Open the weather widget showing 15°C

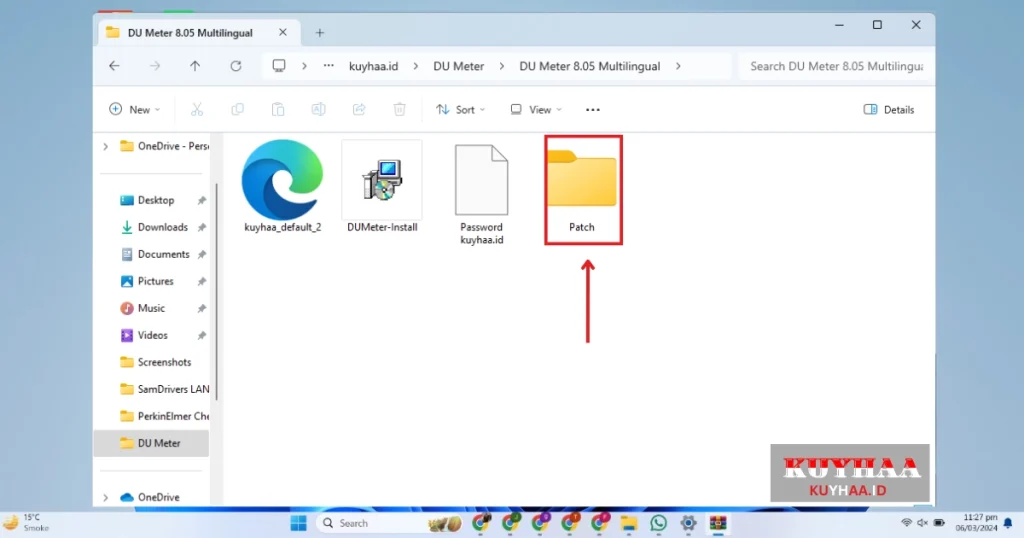(27, 523)
